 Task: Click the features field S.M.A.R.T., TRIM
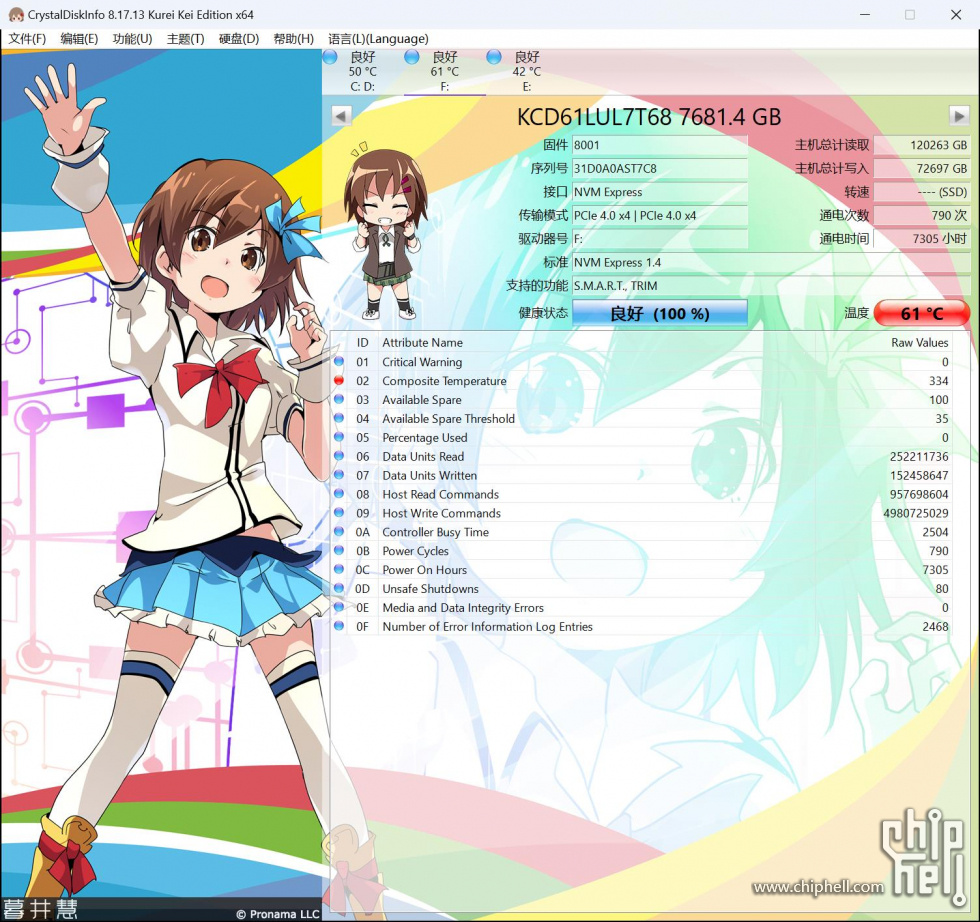point(771,286)
